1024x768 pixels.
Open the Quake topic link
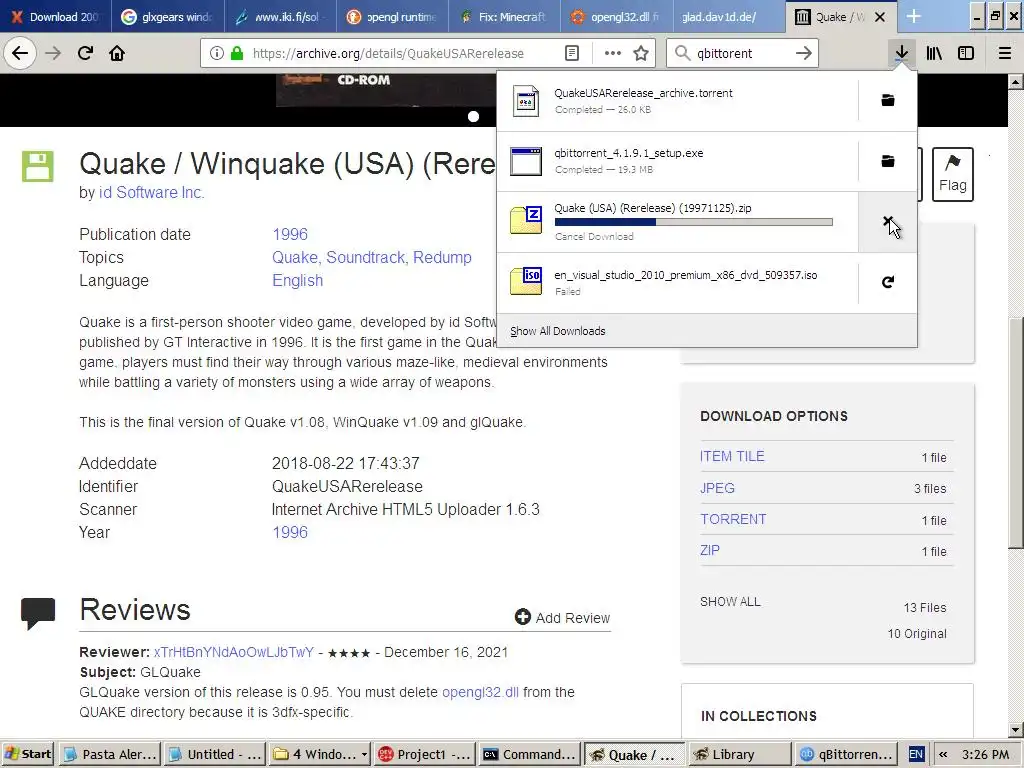click(x=295, y=257)
